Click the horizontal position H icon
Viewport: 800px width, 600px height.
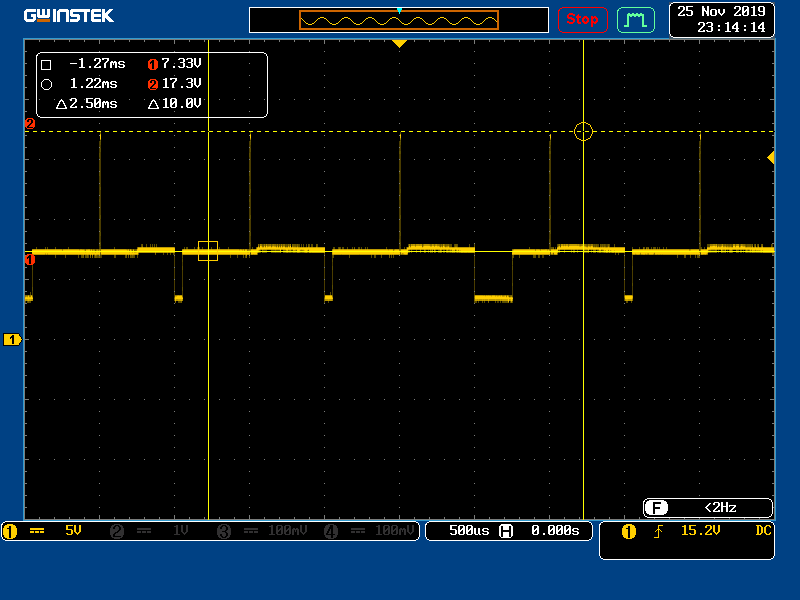click(506, 531)
